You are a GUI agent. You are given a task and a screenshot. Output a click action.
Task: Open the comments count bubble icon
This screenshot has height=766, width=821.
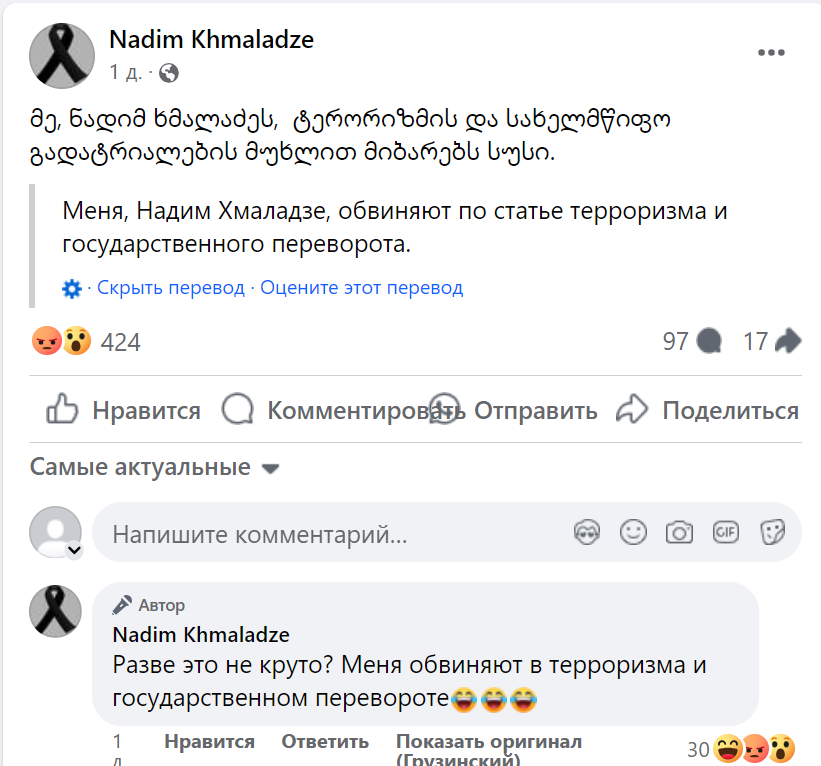tap(709, 342)
